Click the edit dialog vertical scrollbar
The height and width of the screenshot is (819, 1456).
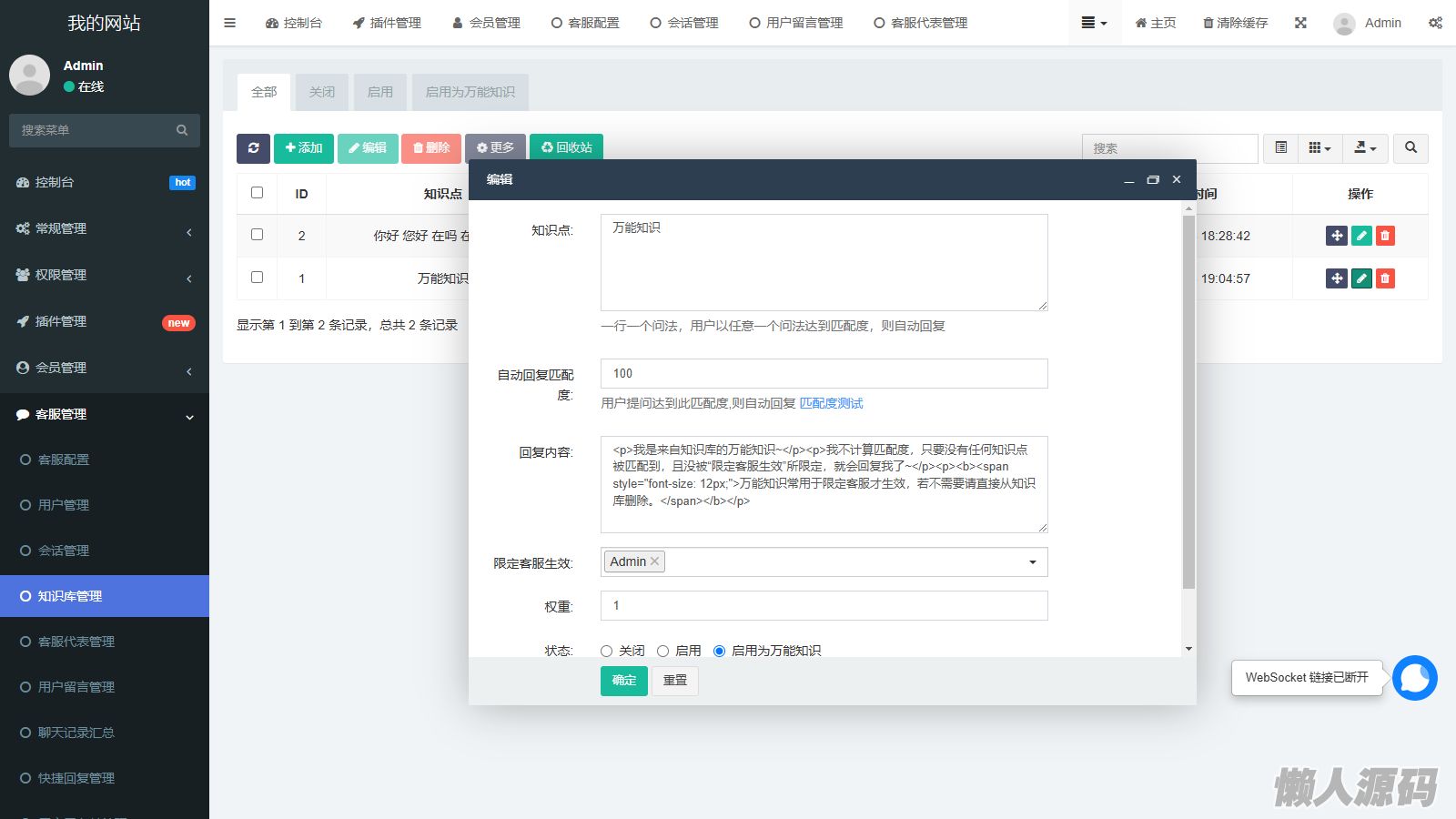[x=1188, y=400]
